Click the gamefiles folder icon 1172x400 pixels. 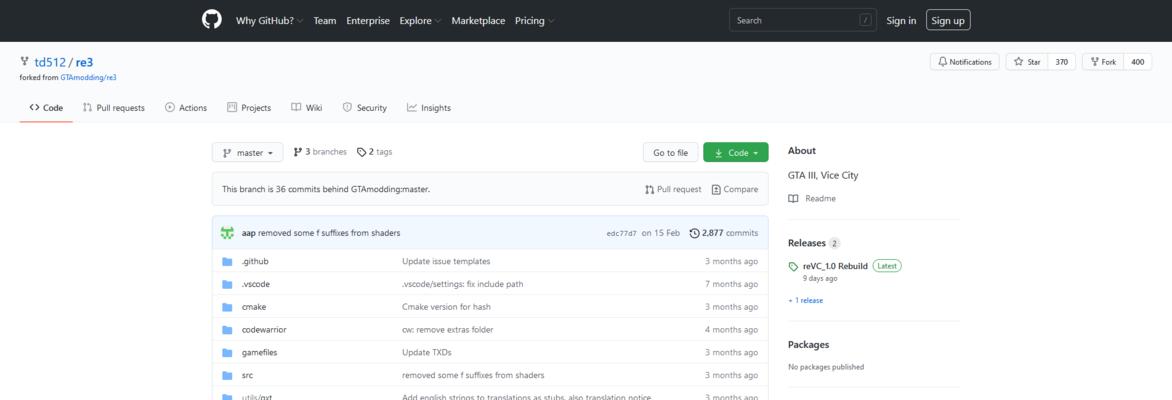[x=227, y=352]
